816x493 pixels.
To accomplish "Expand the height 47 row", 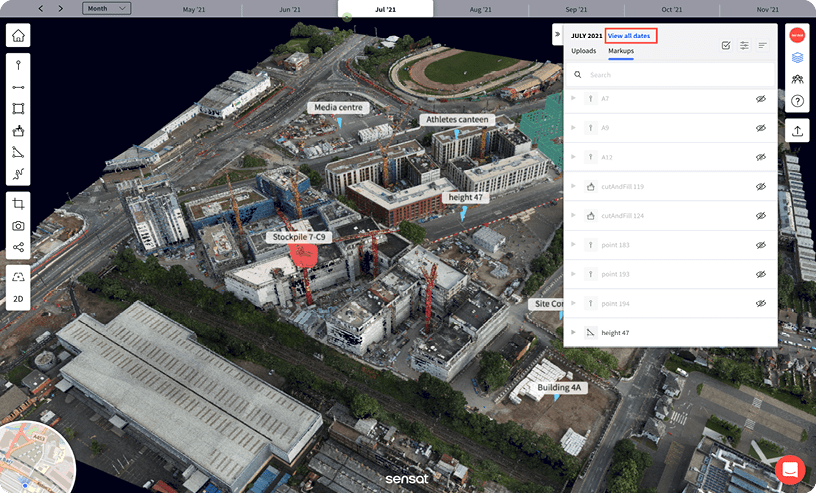I will coord(573,332).
